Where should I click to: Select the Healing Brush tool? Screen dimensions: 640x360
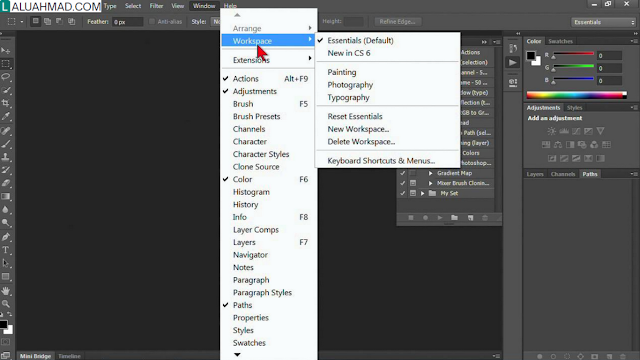pos(6,131)
